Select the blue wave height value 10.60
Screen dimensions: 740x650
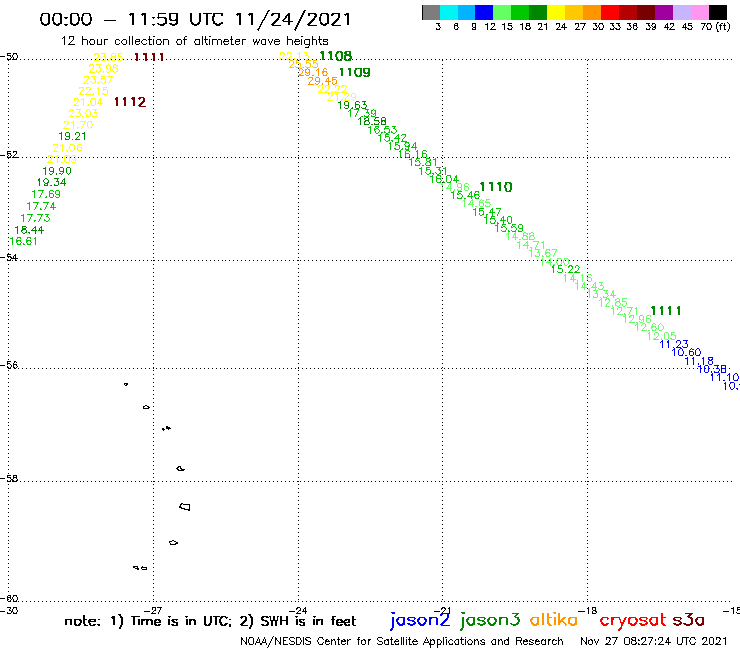pos(686,353)
